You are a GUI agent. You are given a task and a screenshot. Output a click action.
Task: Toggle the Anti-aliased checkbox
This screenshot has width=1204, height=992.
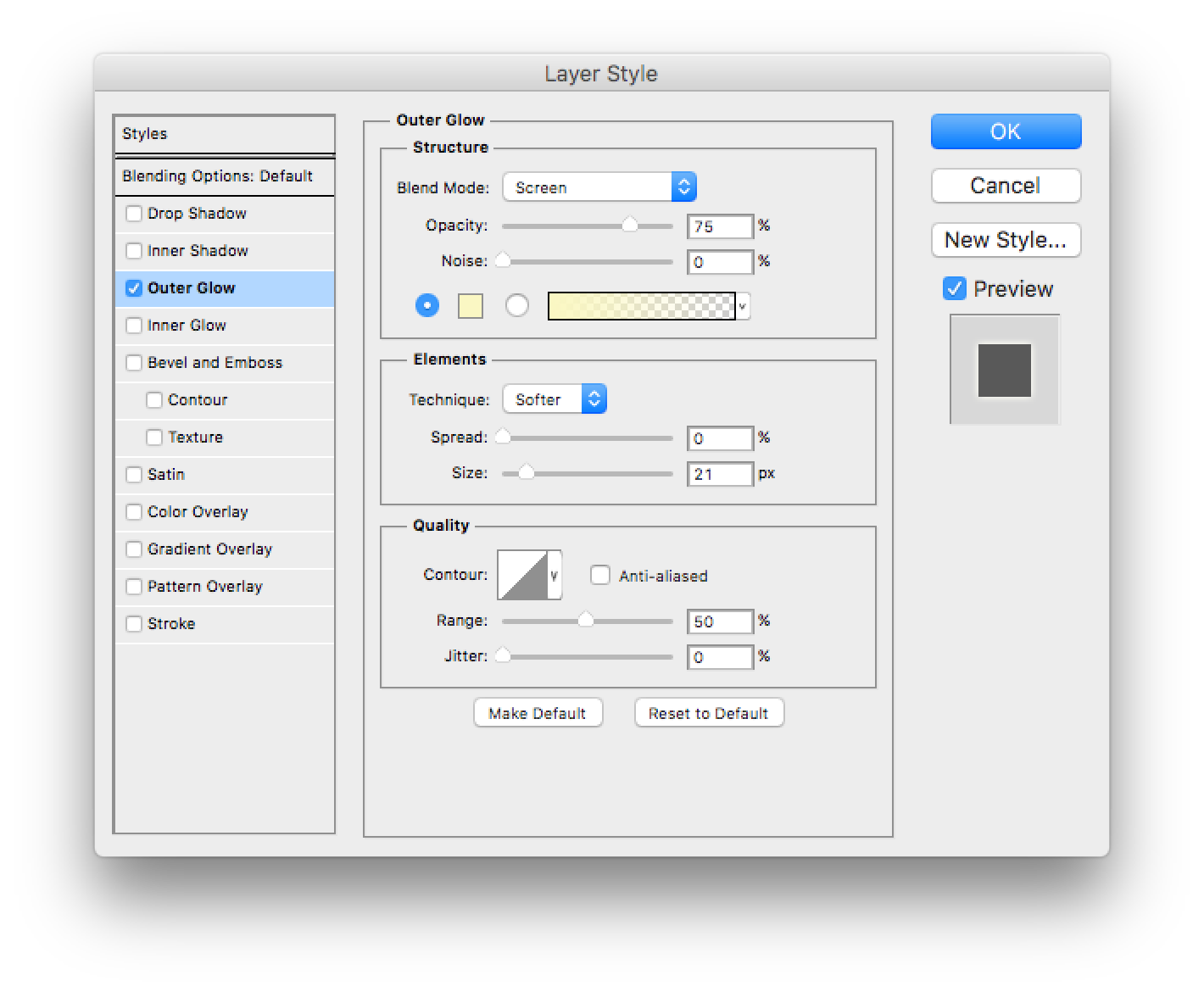[x=600, y=576]
